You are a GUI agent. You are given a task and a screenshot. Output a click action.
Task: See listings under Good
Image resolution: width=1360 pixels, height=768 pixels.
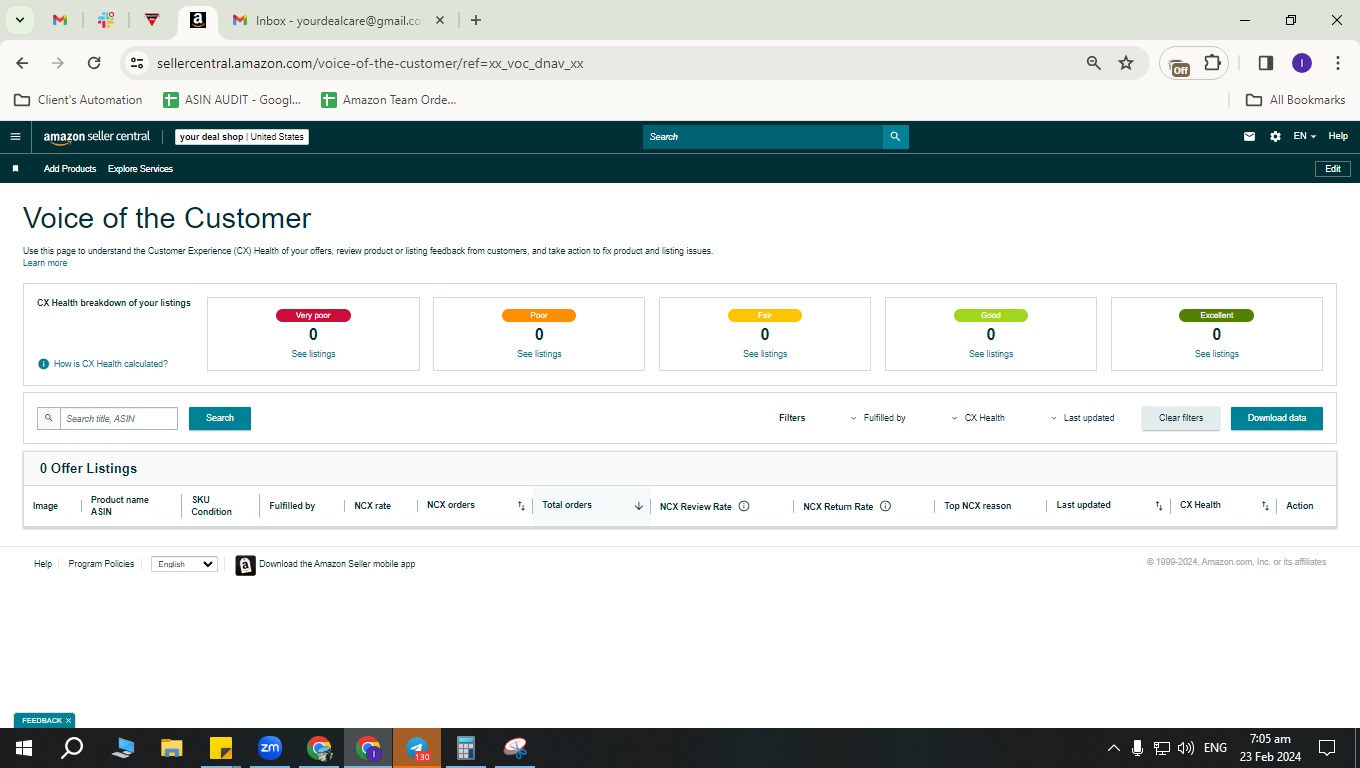pyautogui.click(x=991, y=354)
